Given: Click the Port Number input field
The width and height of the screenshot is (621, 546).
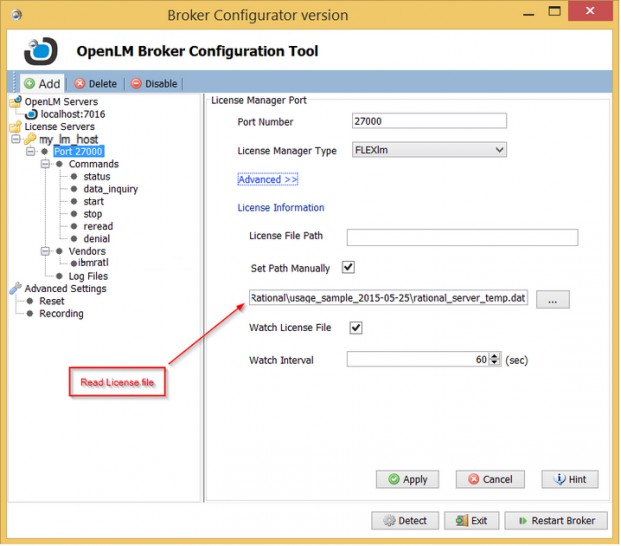Looking at the screenshot, I should click(x=429, y=121).
